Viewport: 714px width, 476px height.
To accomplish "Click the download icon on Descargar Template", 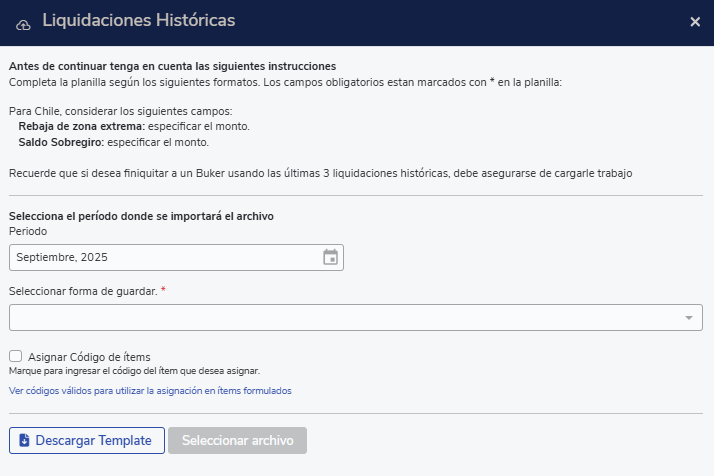I will pos(24,441).
